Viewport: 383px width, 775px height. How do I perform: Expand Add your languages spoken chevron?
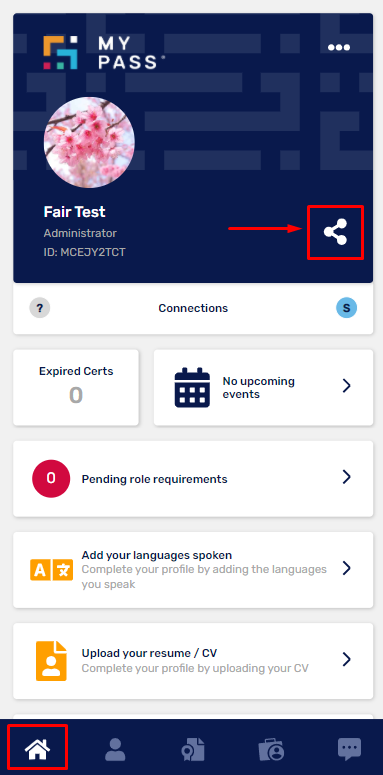point(346,568)
